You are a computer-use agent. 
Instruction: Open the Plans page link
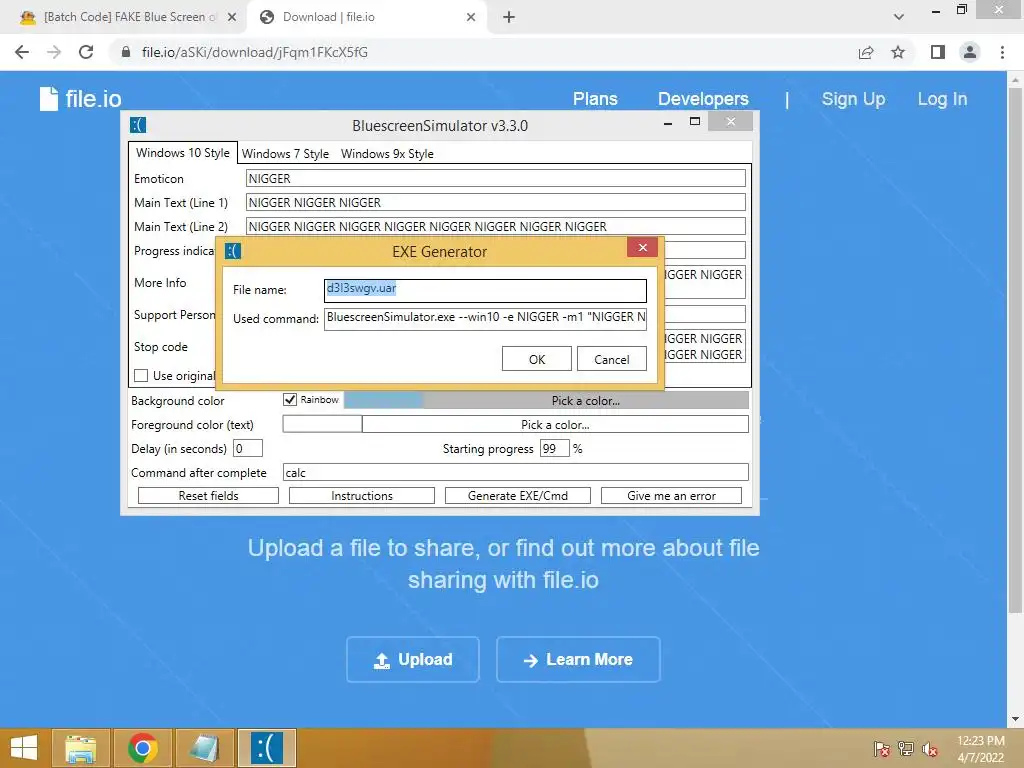595,99
